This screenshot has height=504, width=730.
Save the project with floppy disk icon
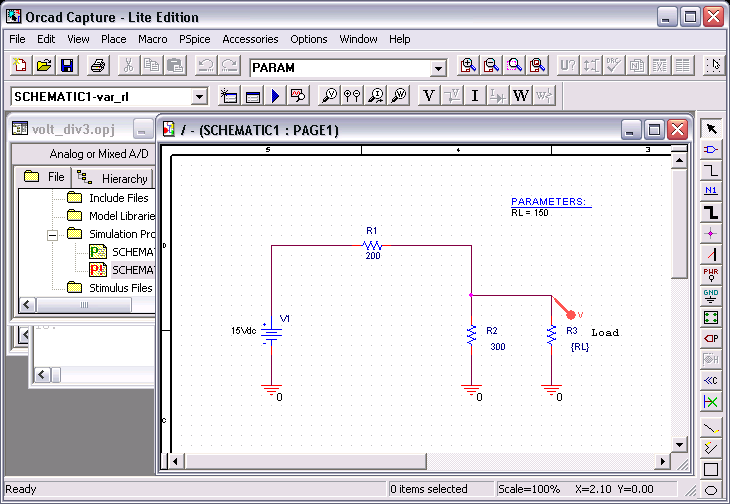67,66
